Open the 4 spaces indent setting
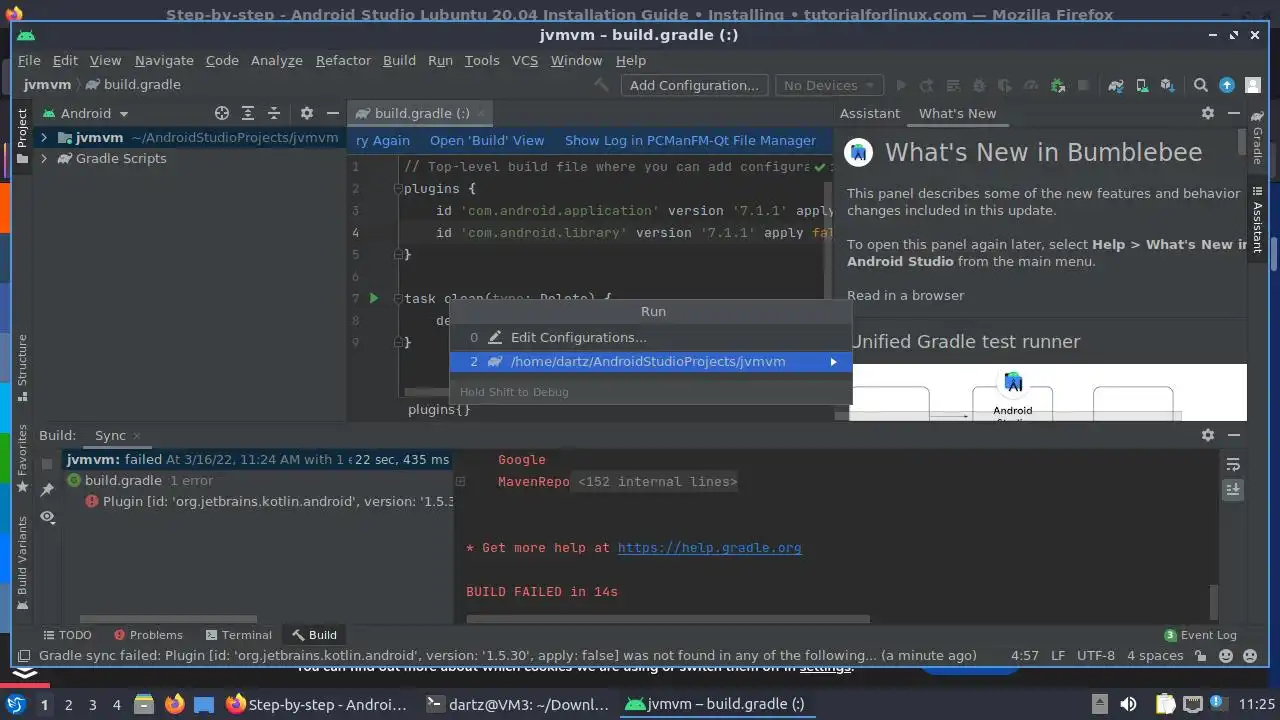The height and width of the screenshot is (720, 1280). [1155, 656]
